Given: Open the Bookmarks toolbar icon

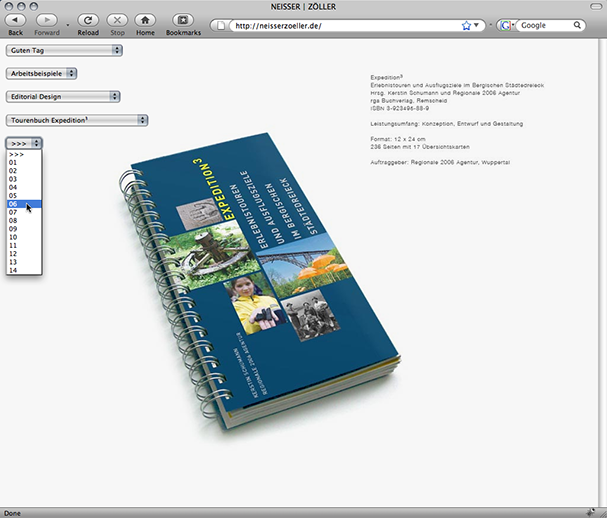Looking at the screenshot, I should tap(182, 20).
